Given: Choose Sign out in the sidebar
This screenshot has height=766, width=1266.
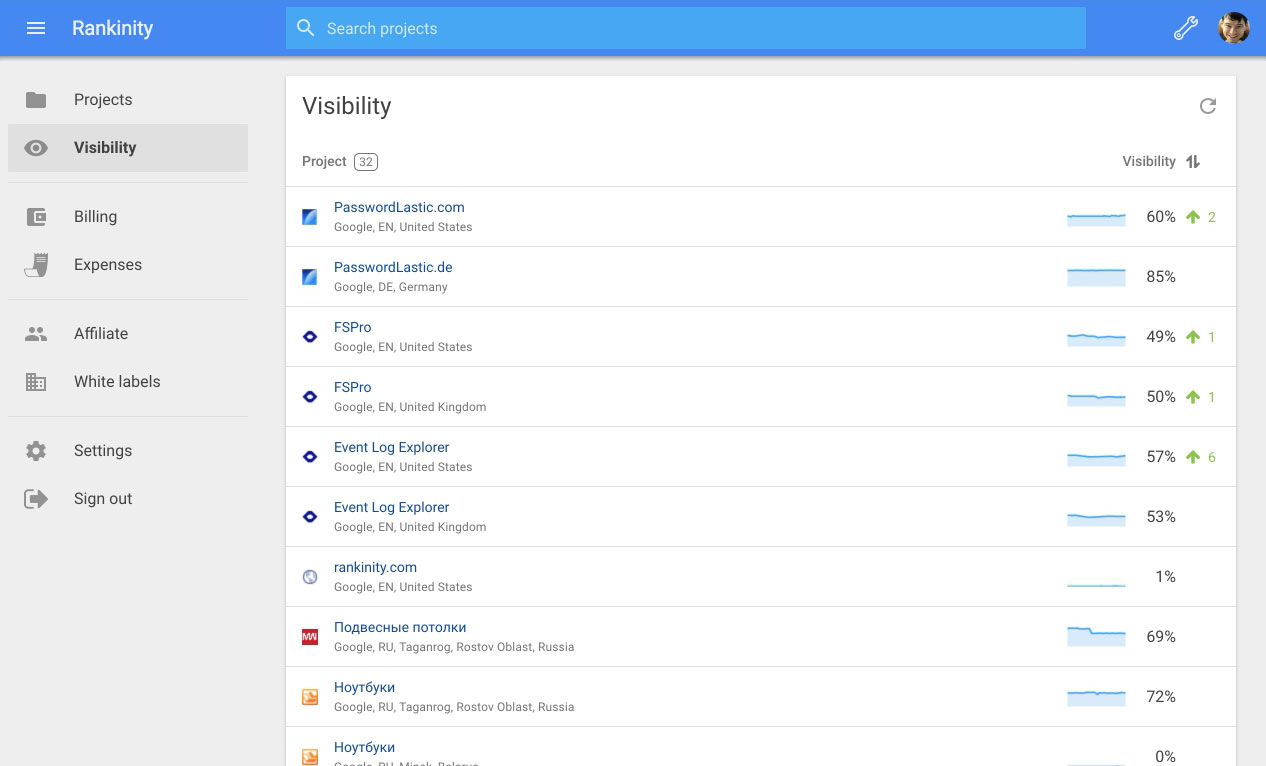Looking at the screenshot, I should (x=128, y=499).
